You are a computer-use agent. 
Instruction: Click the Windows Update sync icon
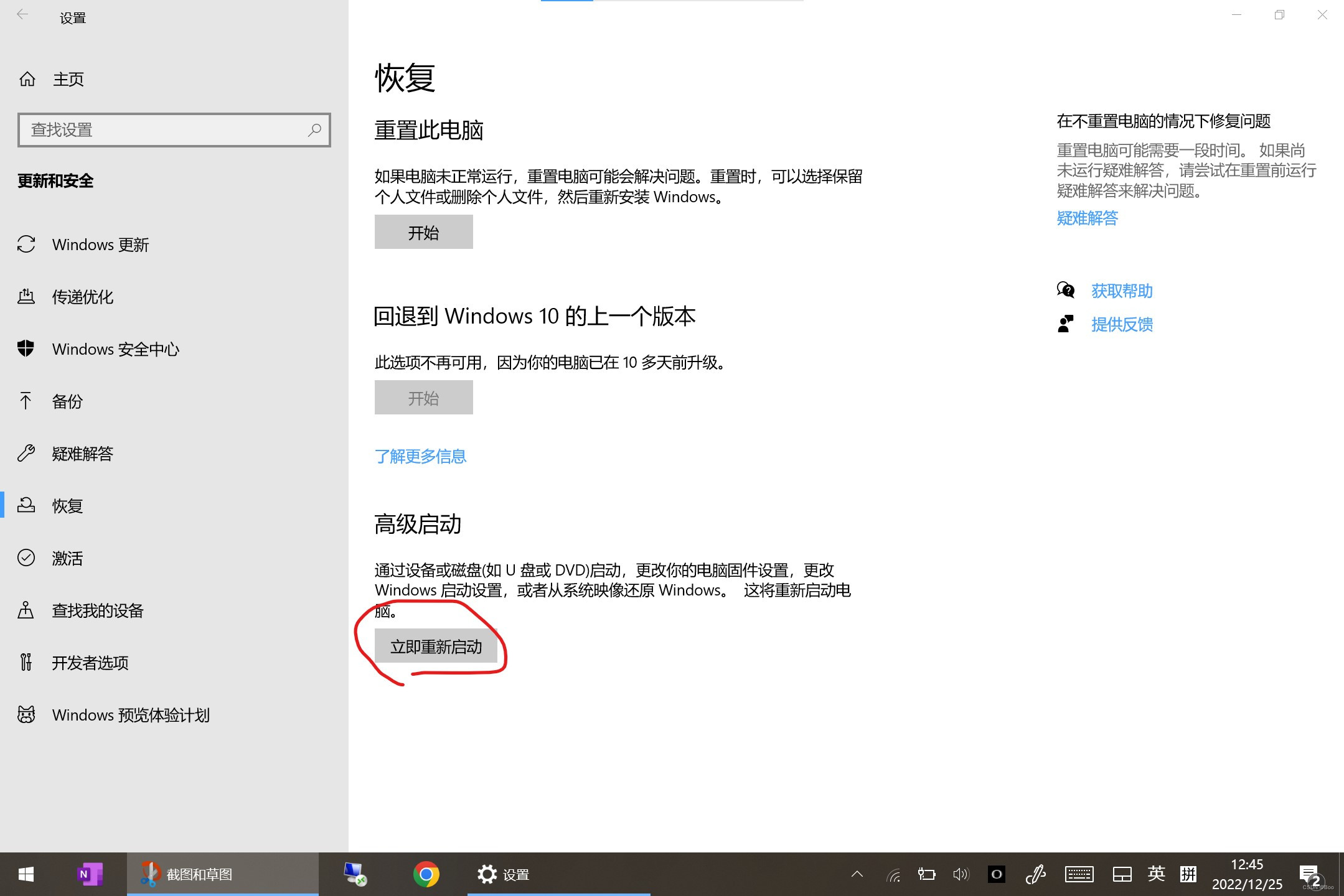(x=26, y=245)
